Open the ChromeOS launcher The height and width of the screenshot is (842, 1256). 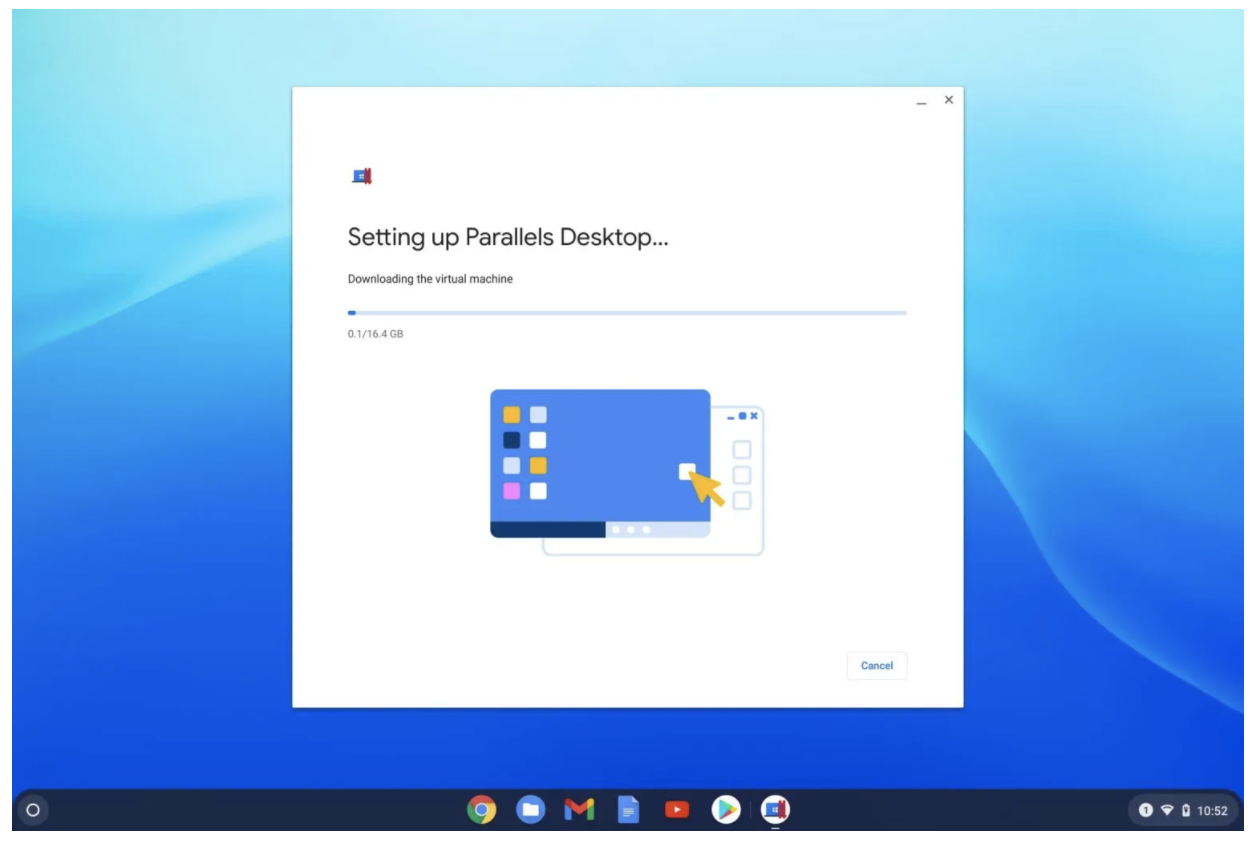coord(30,810)
